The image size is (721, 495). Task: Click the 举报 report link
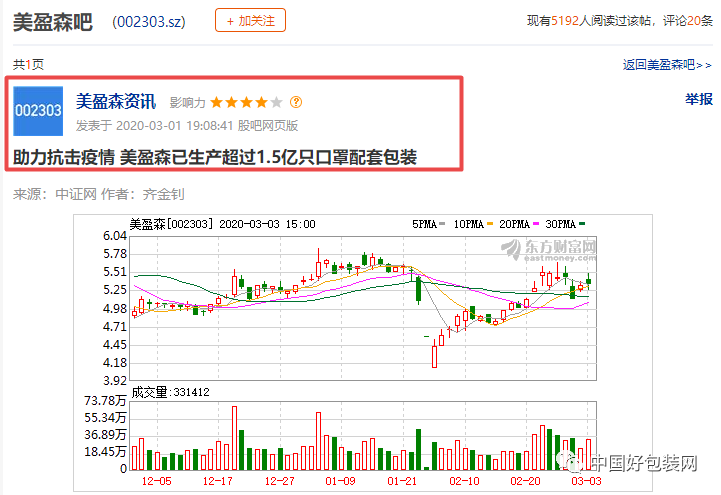pos(698,99)
